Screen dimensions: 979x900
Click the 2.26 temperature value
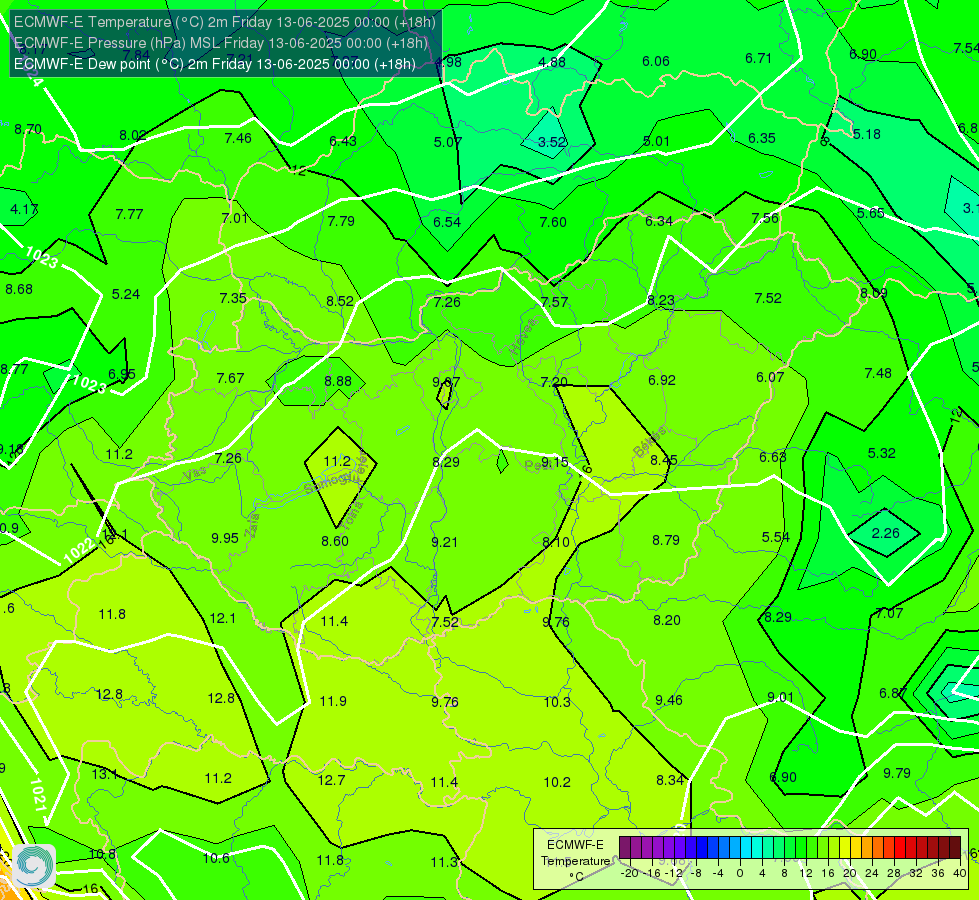pyautogui.click(x=885, y=533)
